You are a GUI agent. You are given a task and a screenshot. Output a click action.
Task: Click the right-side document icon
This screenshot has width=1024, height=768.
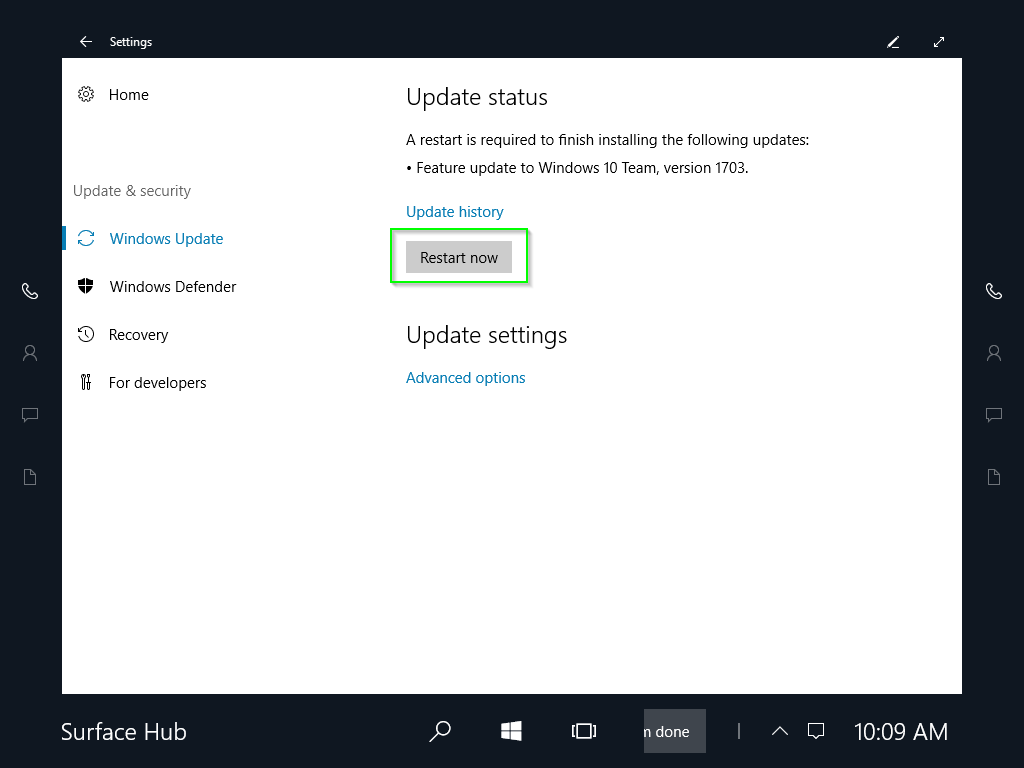pos(994,477)
